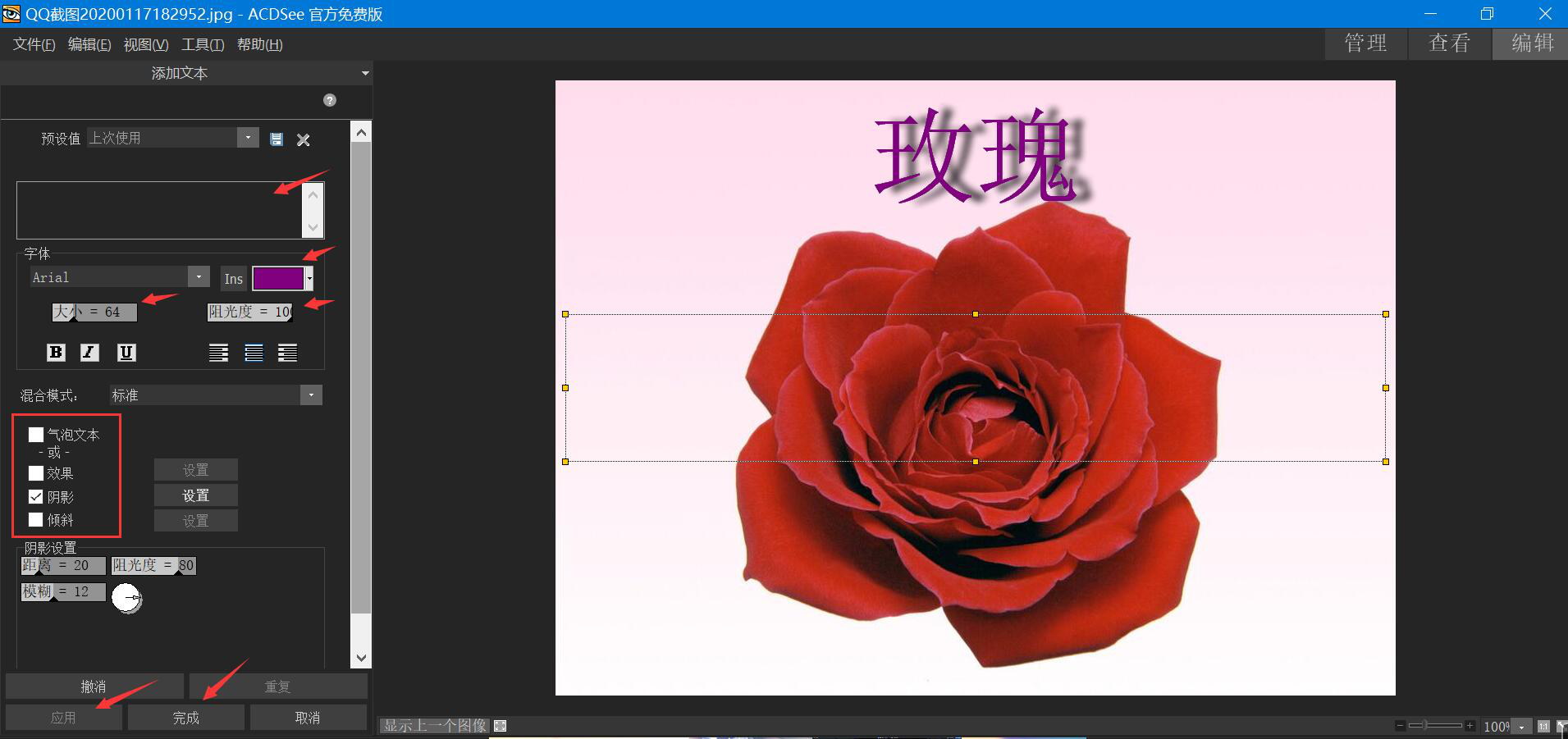Switch to the 编辑 Edit mode tab

(x=1531, y=43)
